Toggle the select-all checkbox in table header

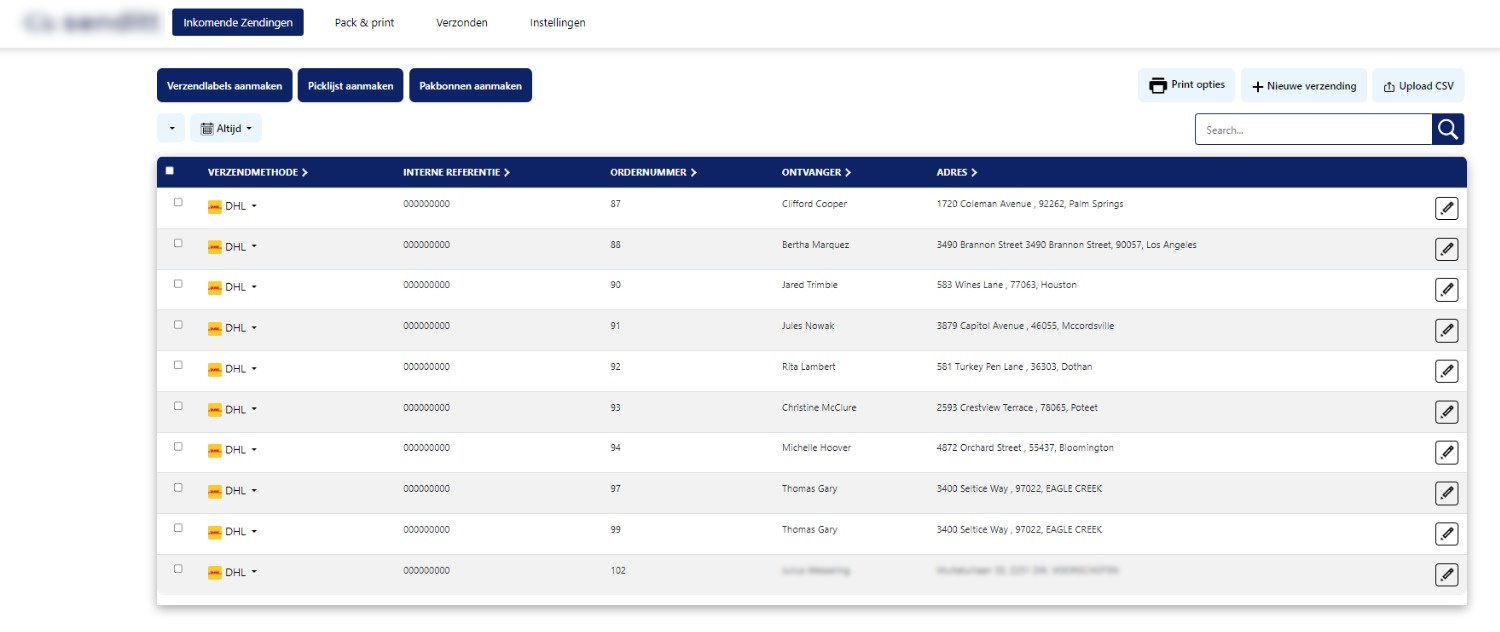click(169, 171)
